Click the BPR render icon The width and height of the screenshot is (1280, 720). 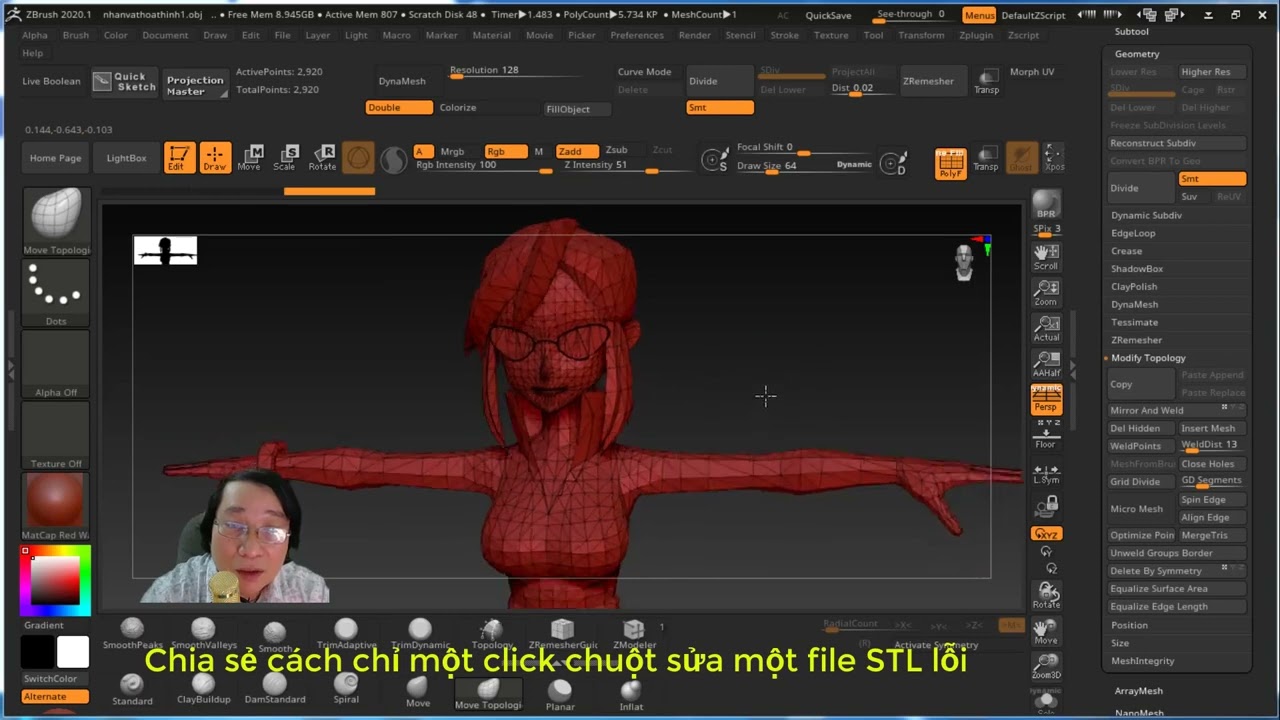click(1046, 204)
